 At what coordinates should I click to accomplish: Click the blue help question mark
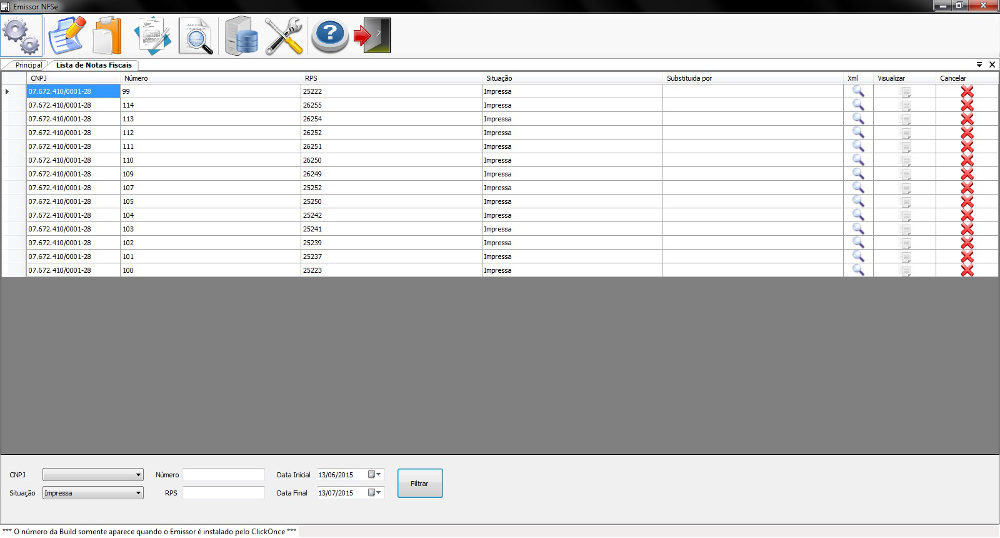coord(329,35)
